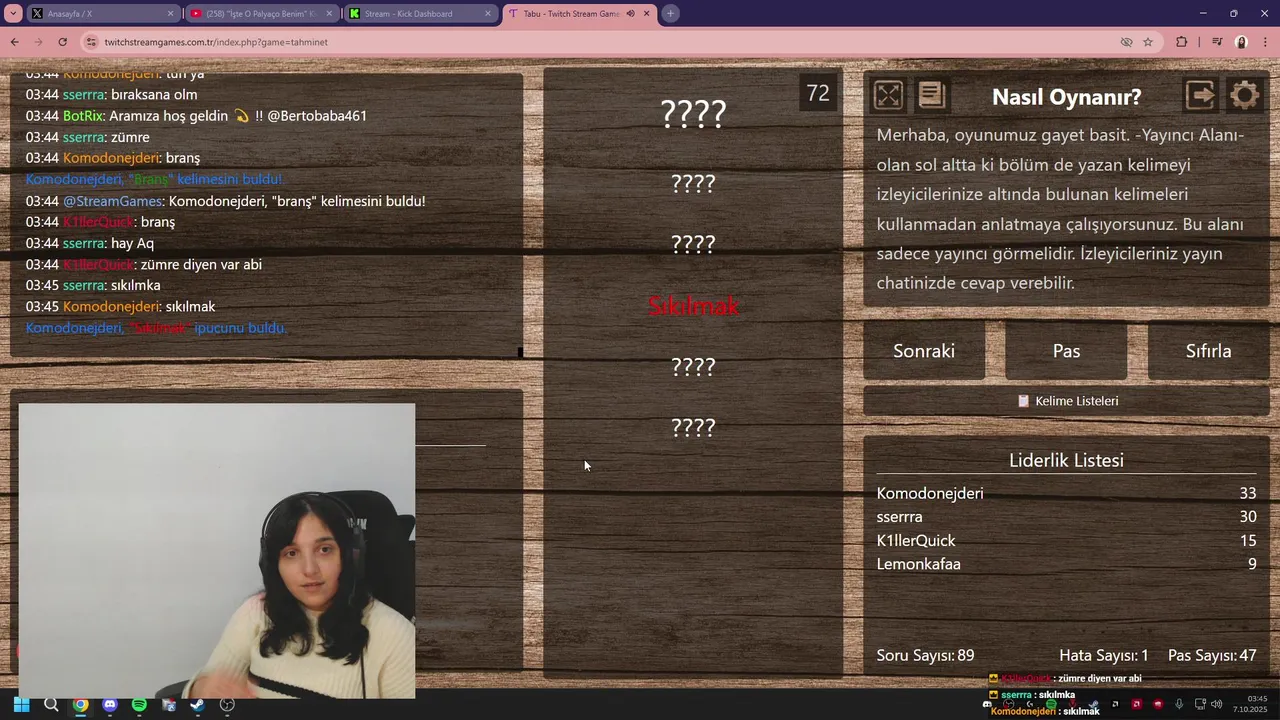Click the Pas Sayısı: 47 counter
Screen dimensions: 1280x720
coord(1212,656)
